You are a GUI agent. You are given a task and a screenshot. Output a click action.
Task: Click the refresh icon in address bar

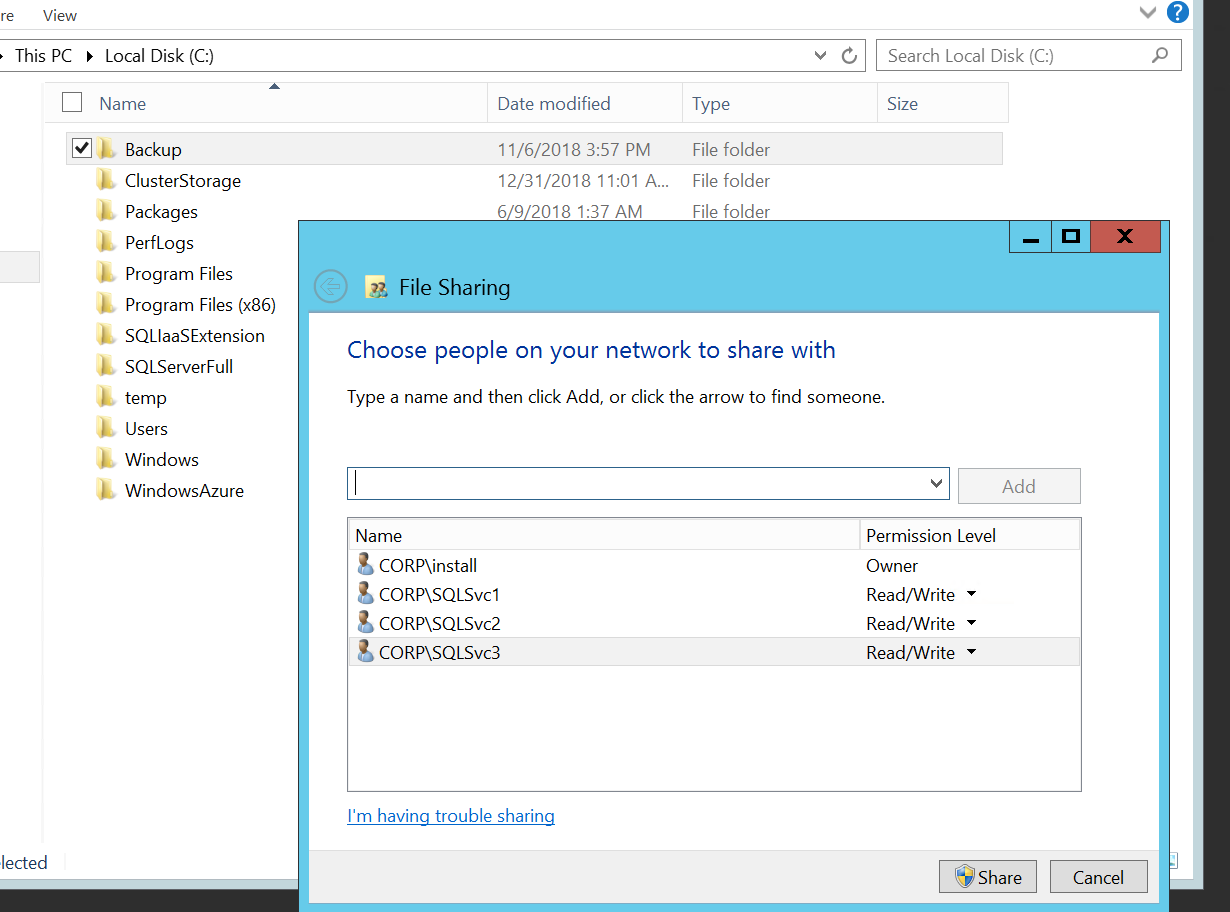(849, 56)
